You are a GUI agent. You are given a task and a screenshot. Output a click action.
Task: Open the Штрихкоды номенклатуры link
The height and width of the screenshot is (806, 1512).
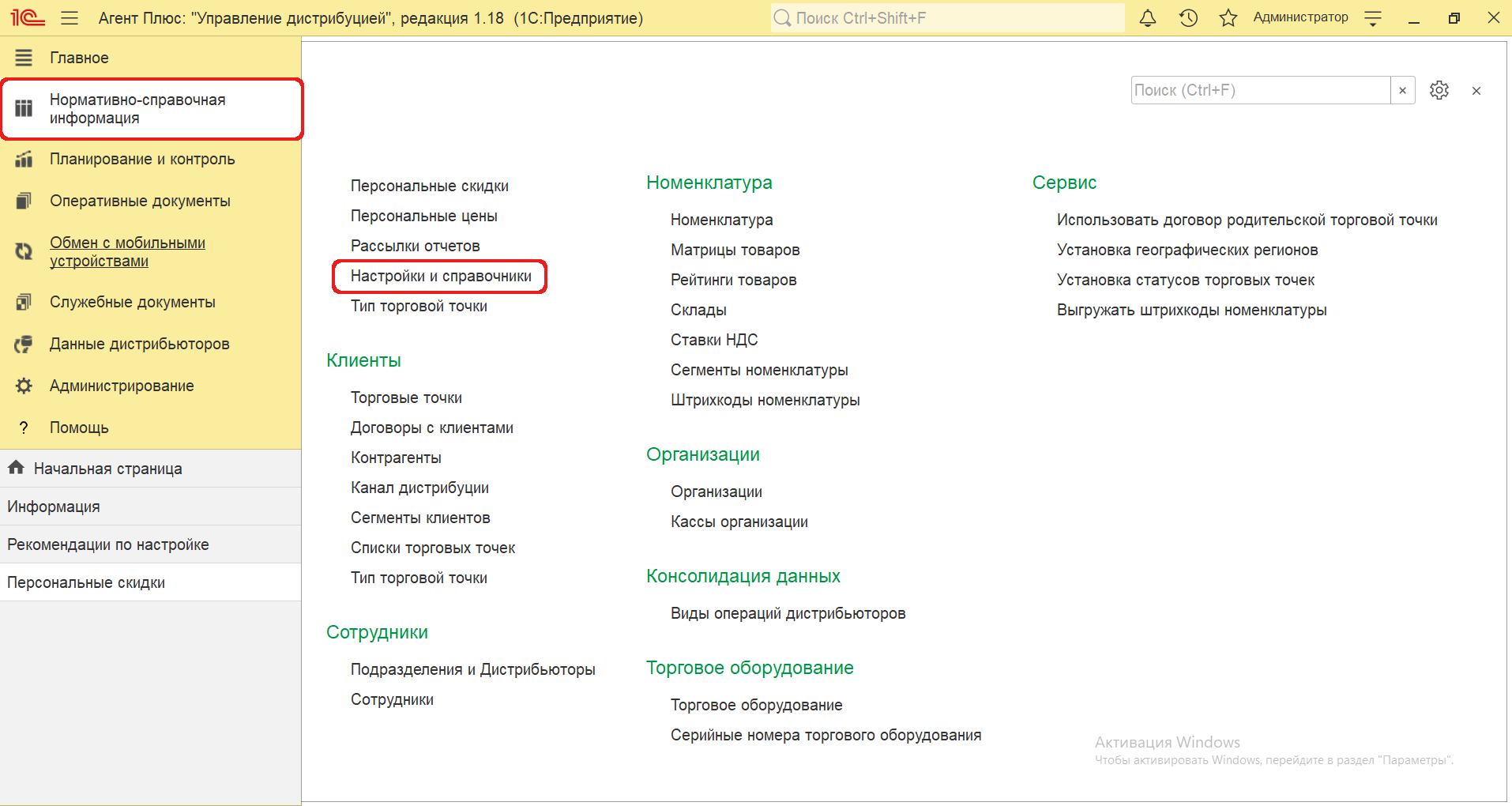pyautogui.click(x=765, y=400)
